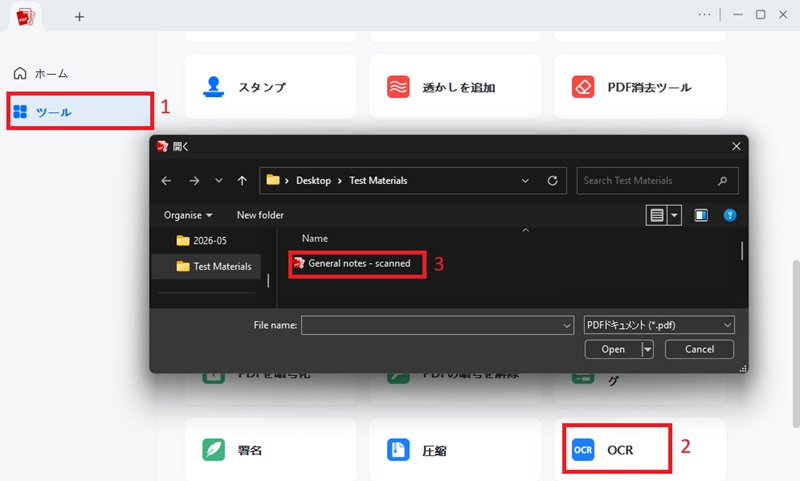The image size is (800, 481).
Task: Click the Search Test Materials field
Action: click(x=657, y=181)
